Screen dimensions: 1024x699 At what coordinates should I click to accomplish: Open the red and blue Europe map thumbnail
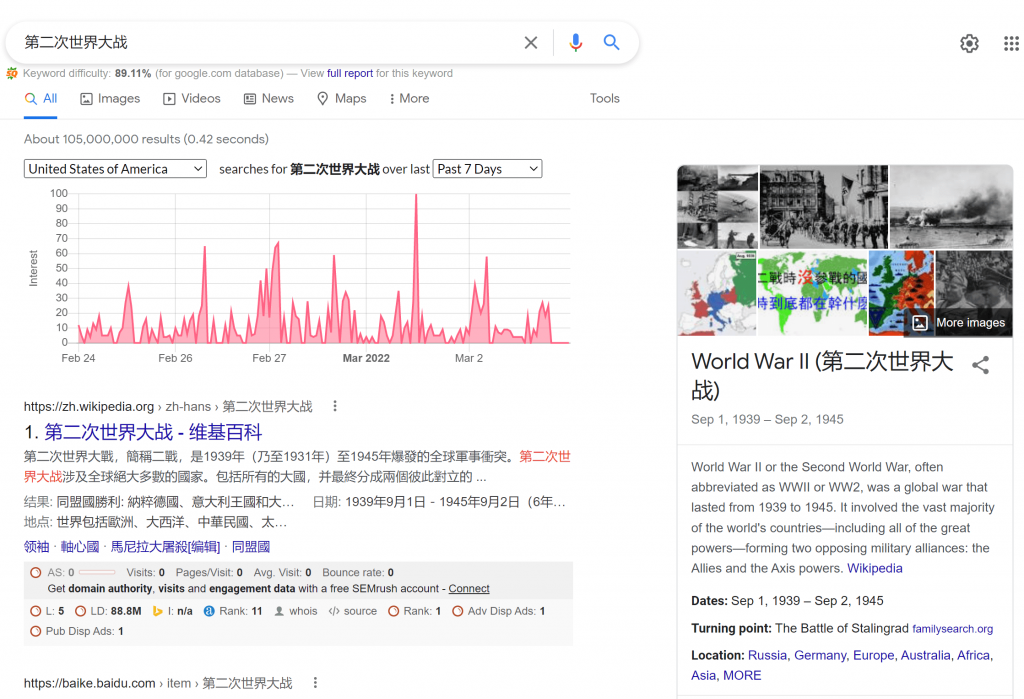click(716, 293)
